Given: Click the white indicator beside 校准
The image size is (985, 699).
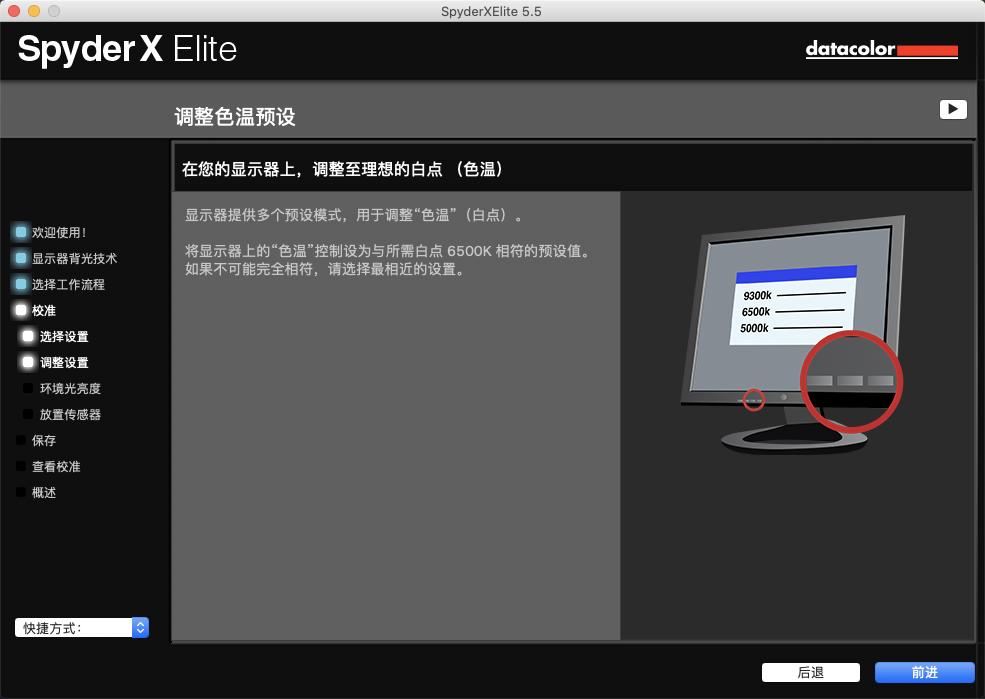Looking at the screenshot, I should [x=21, y=310].
